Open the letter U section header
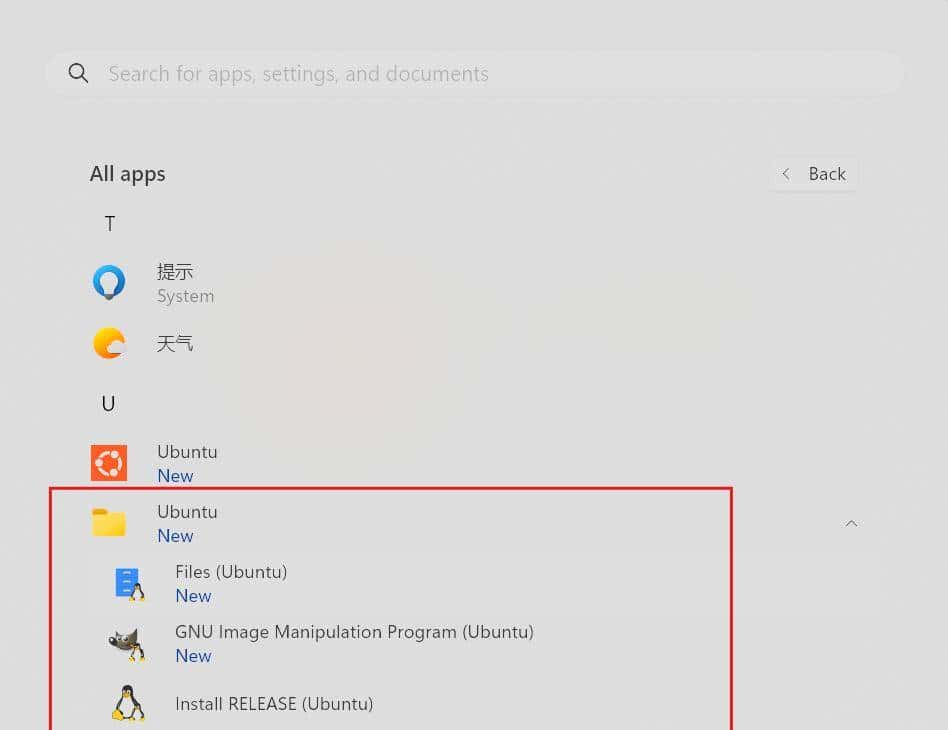The image size is (948, 730). click(108, 403)
